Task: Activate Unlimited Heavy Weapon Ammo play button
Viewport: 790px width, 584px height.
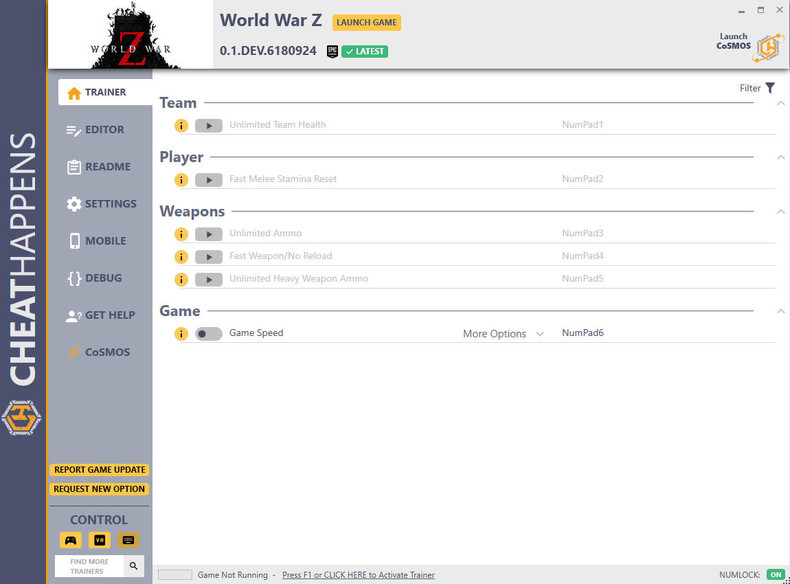Action: pyautogui.click(x=209, y=280)
